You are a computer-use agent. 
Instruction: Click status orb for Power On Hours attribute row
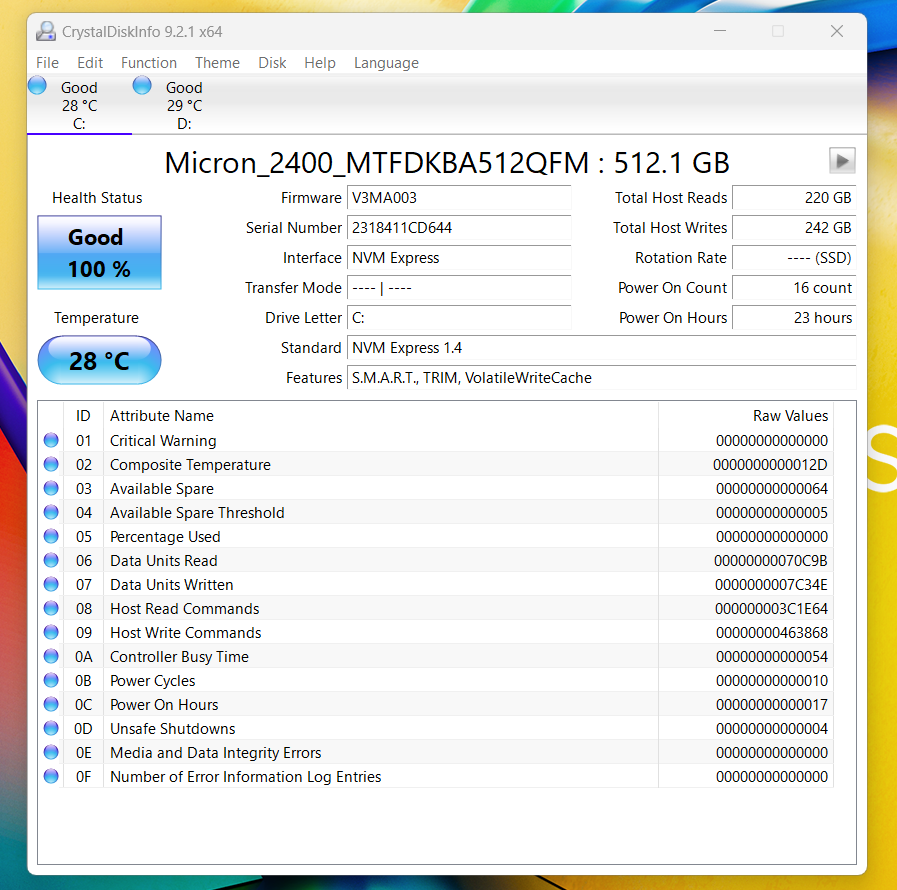(51, 704)
